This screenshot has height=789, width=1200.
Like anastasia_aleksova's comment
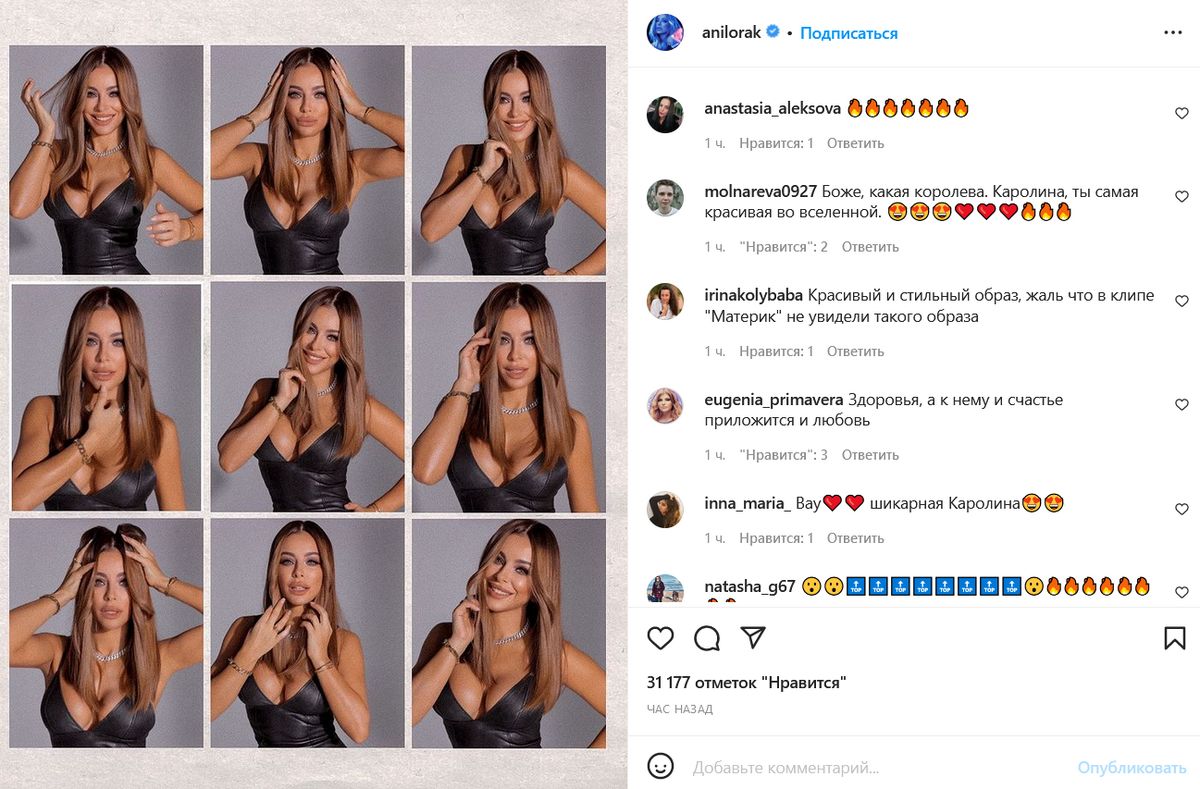(x=1182, y=113)
